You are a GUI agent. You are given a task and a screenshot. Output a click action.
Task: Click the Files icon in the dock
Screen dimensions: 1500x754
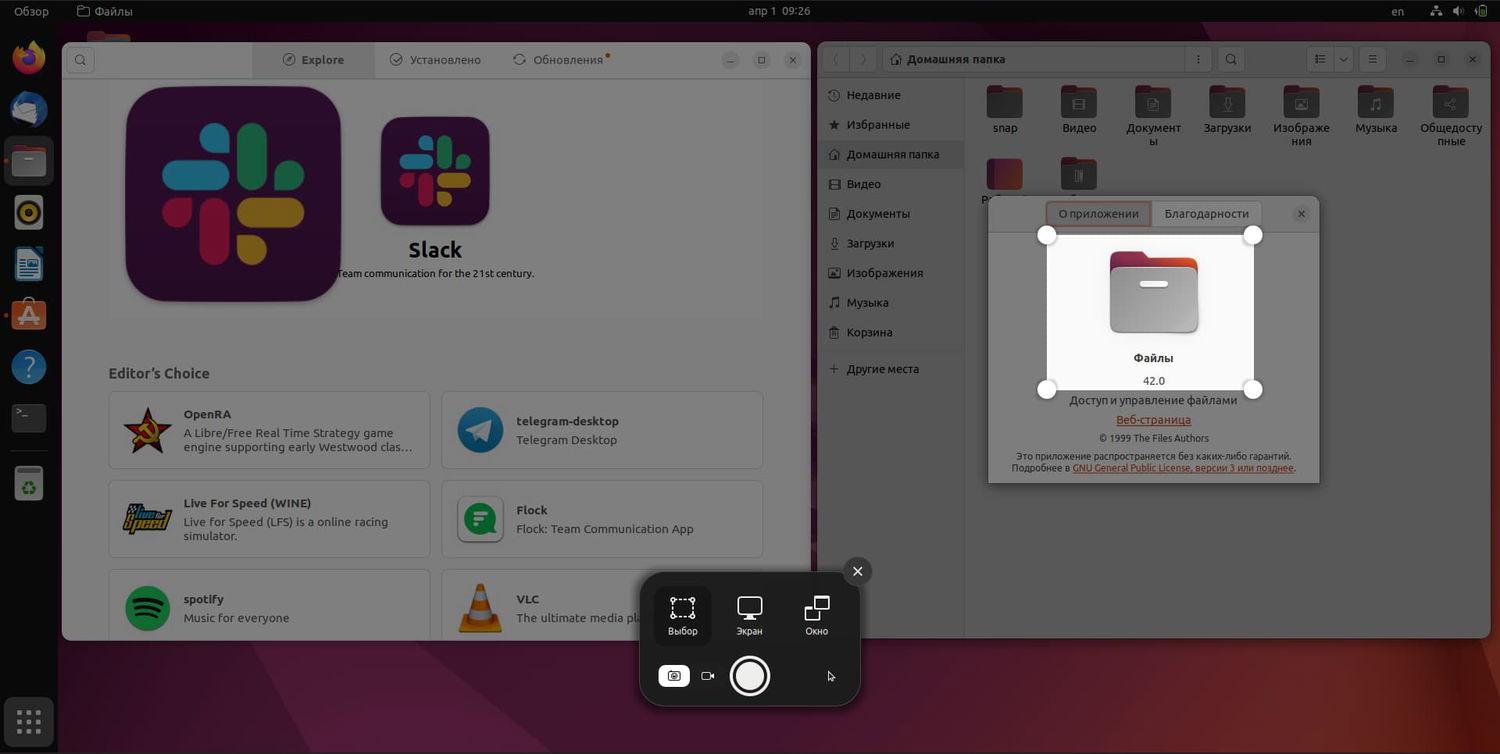pyautogui.click(x=29, y=160)
